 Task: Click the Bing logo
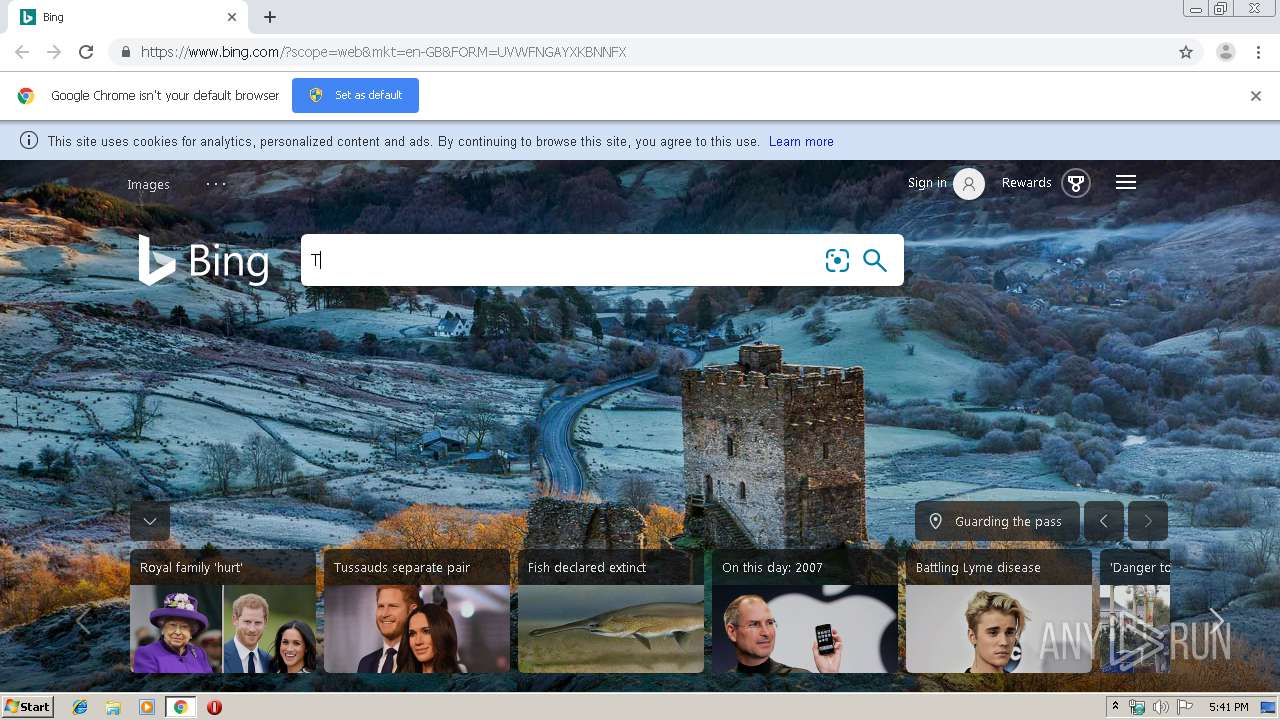point(204,261)
